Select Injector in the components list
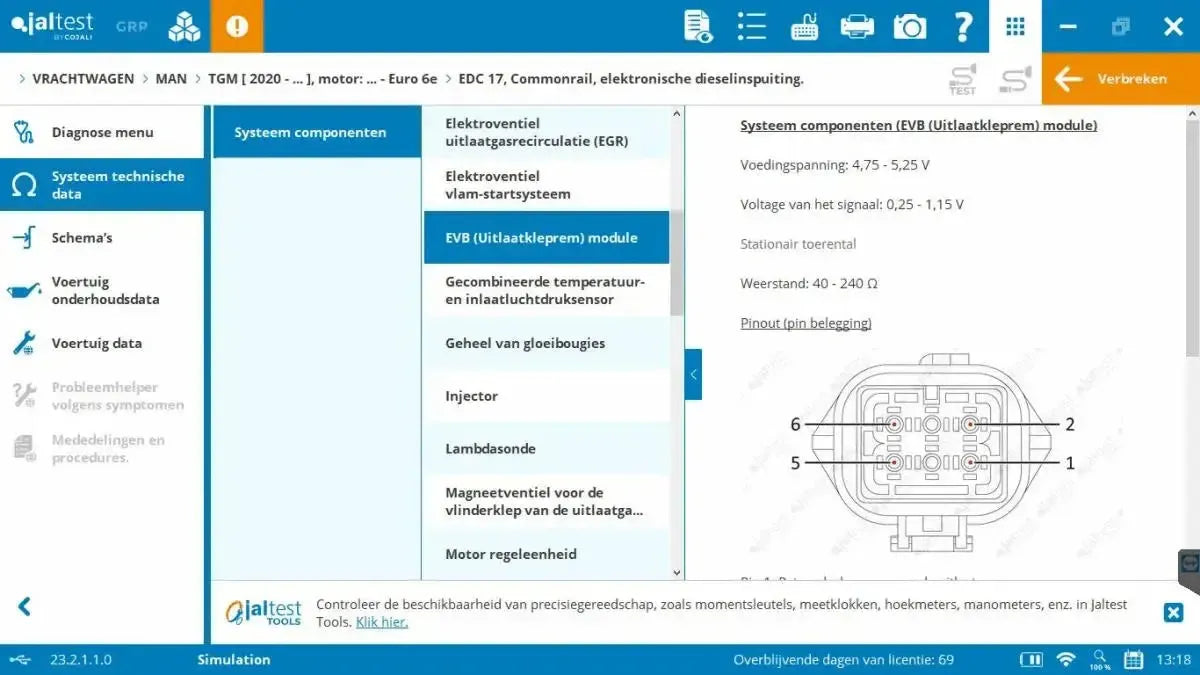The width and height of the screenshot is (1200, 675). (470, 396)
